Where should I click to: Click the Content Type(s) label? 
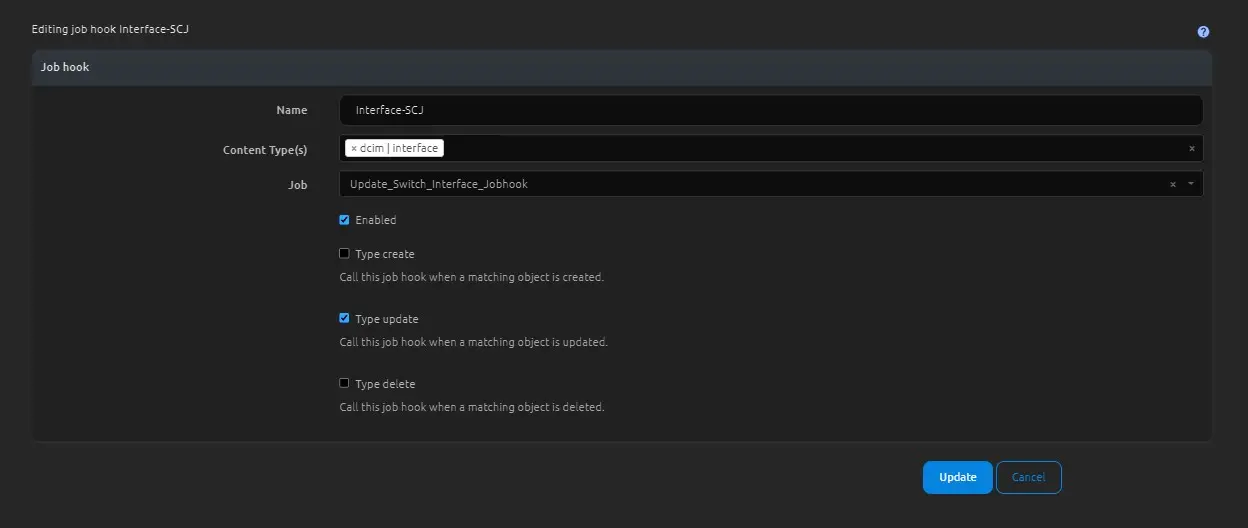pos(265,150)
